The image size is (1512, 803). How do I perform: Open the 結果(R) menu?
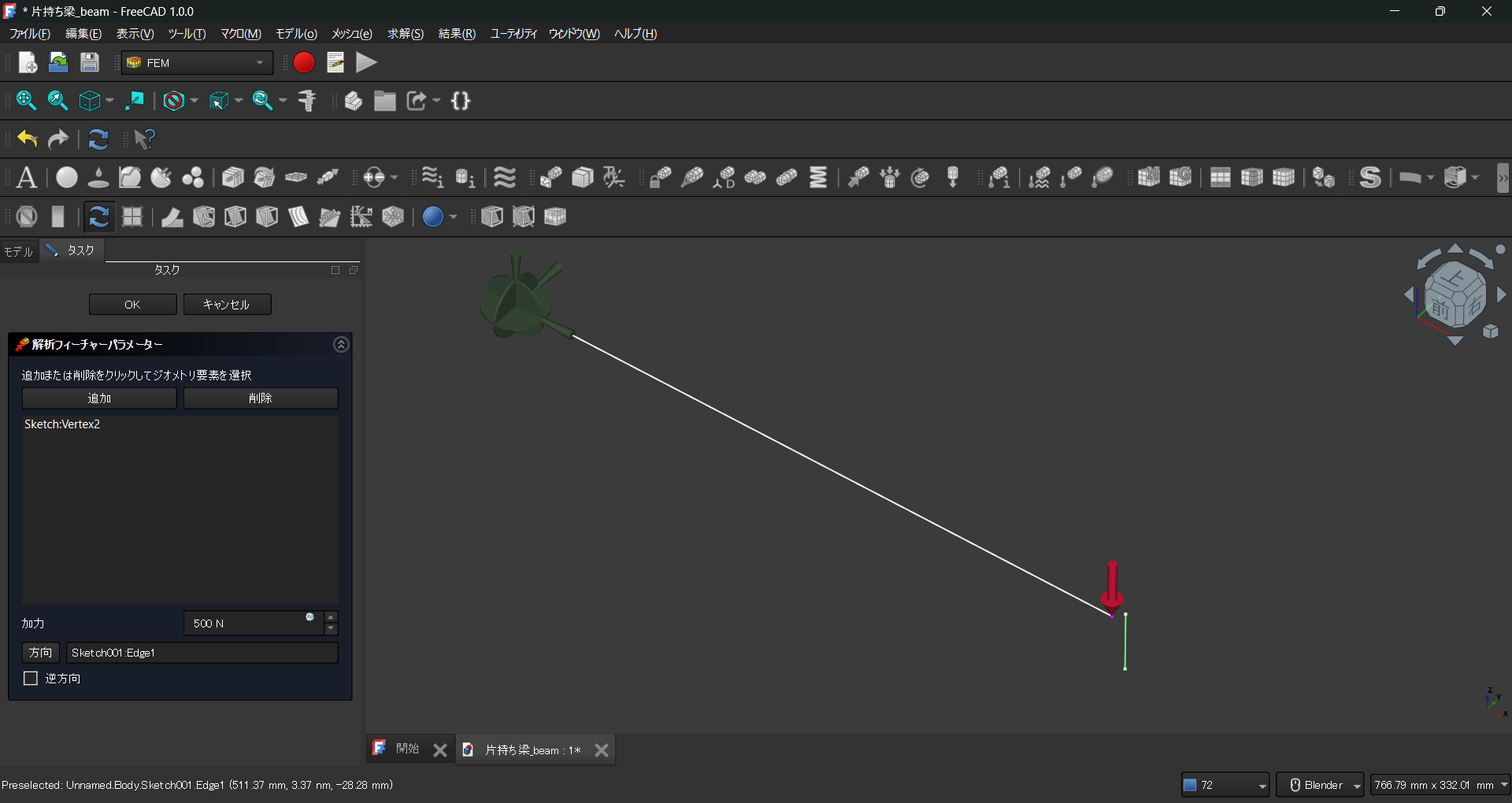tap(457, 34)
